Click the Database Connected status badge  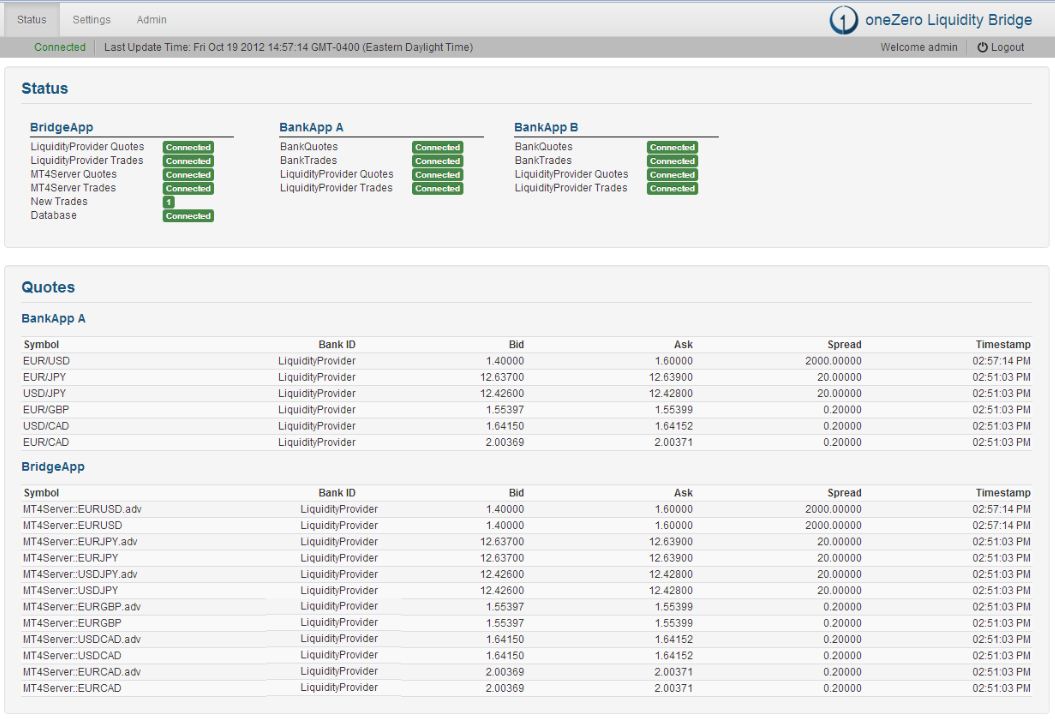[x=188, y=216]
